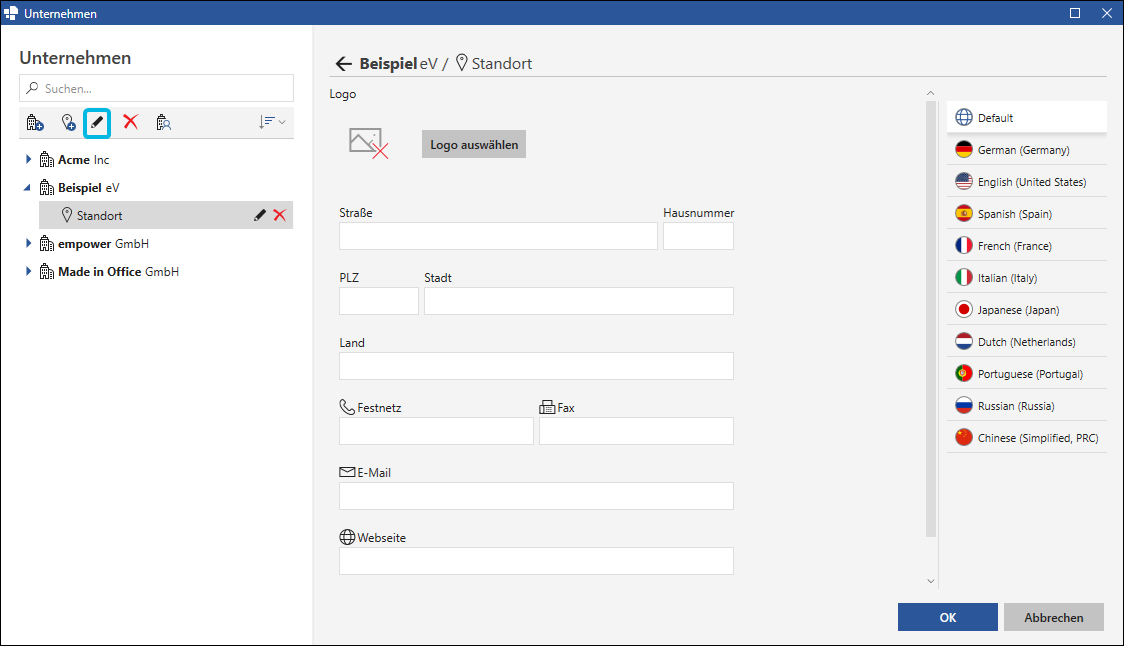Focus the Land input field

(536, 366)
